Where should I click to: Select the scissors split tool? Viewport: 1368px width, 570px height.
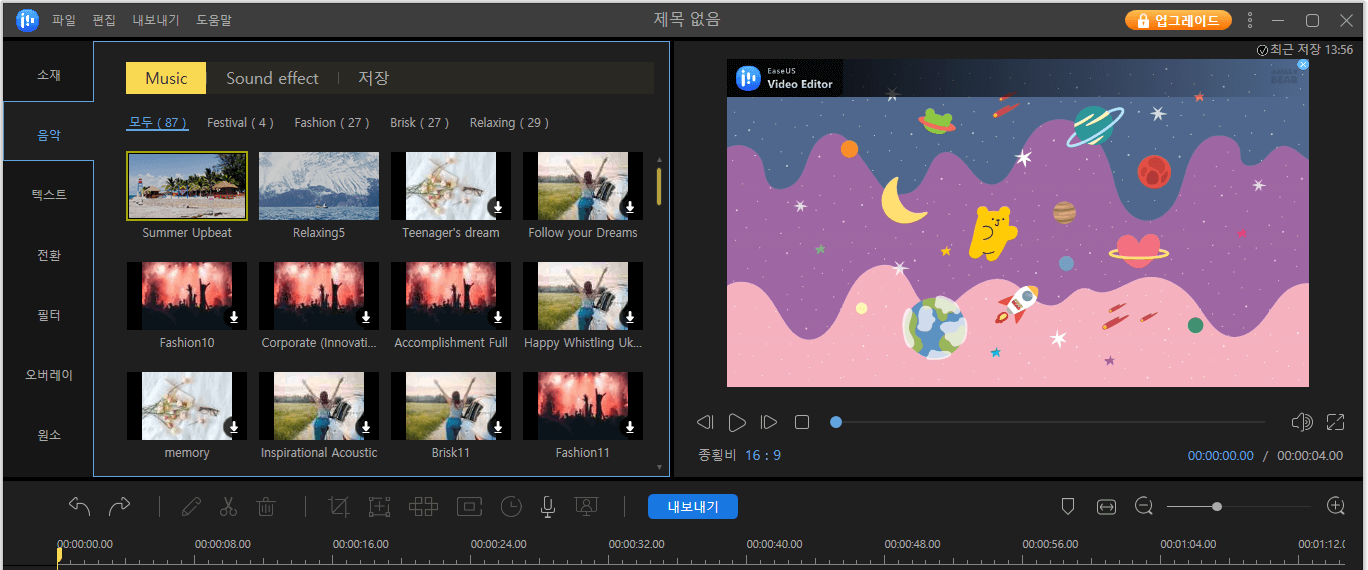click(228, 507)
